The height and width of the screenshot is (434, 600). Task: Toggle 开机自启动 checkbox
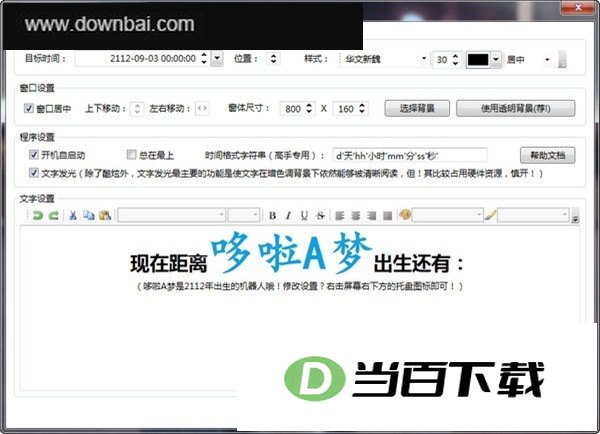click(34, 155)
